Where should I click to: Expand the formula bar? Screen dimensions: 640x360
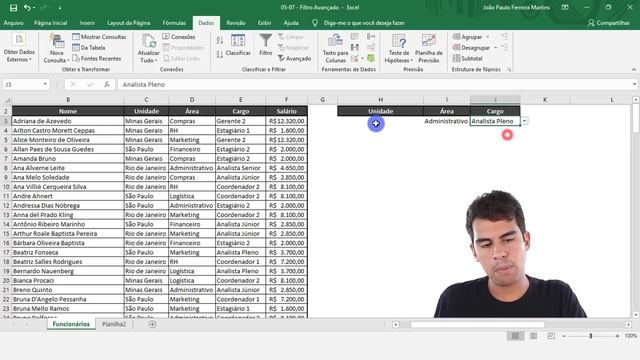[634, 84]
